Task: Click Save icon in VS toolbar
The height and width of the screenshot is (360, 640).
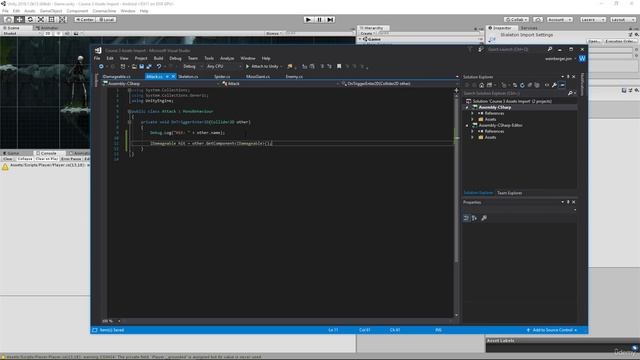Action: coord(142,66)
